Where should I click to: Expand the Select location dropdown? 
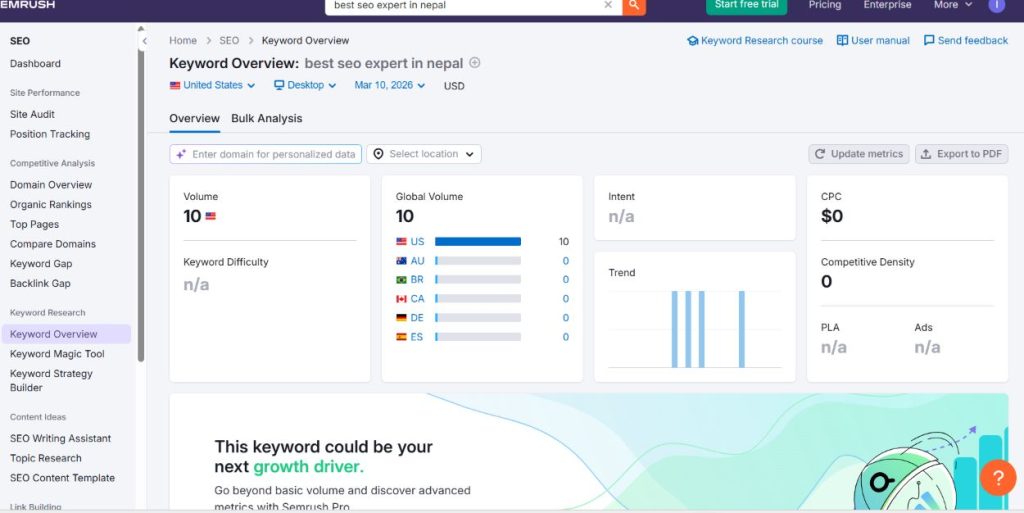(x=424, y=154)
